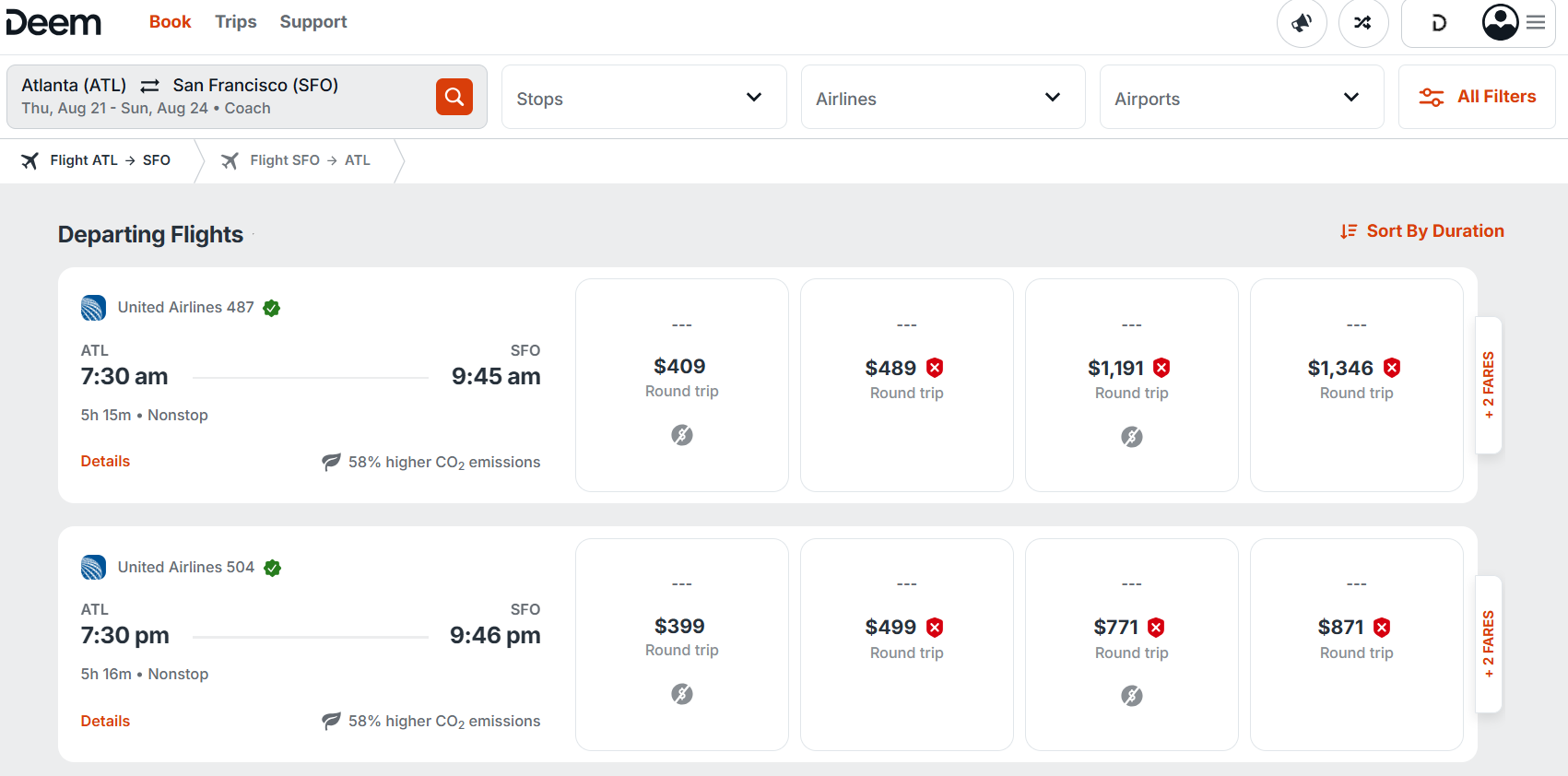1568x776 pixels.
Task: Expand the Stops filter dropdown
Action: coord(643,97)
